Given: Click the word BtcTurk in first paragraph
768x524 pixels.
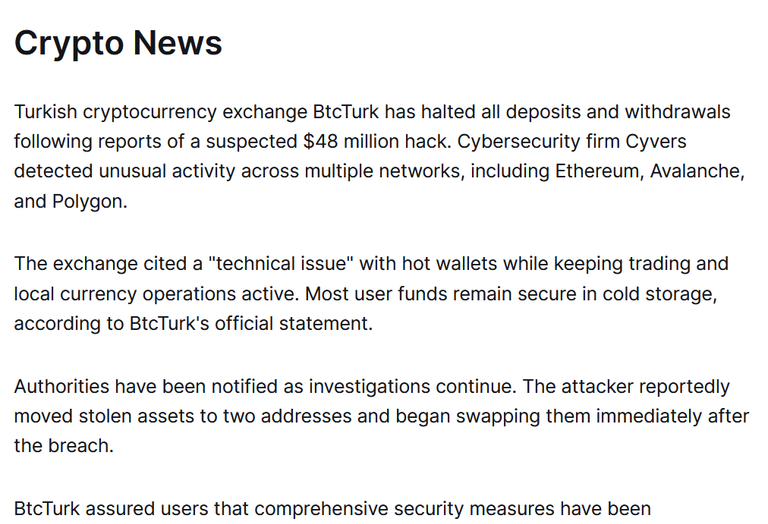Looking at the screenshot, I should (x=346, y=112).
